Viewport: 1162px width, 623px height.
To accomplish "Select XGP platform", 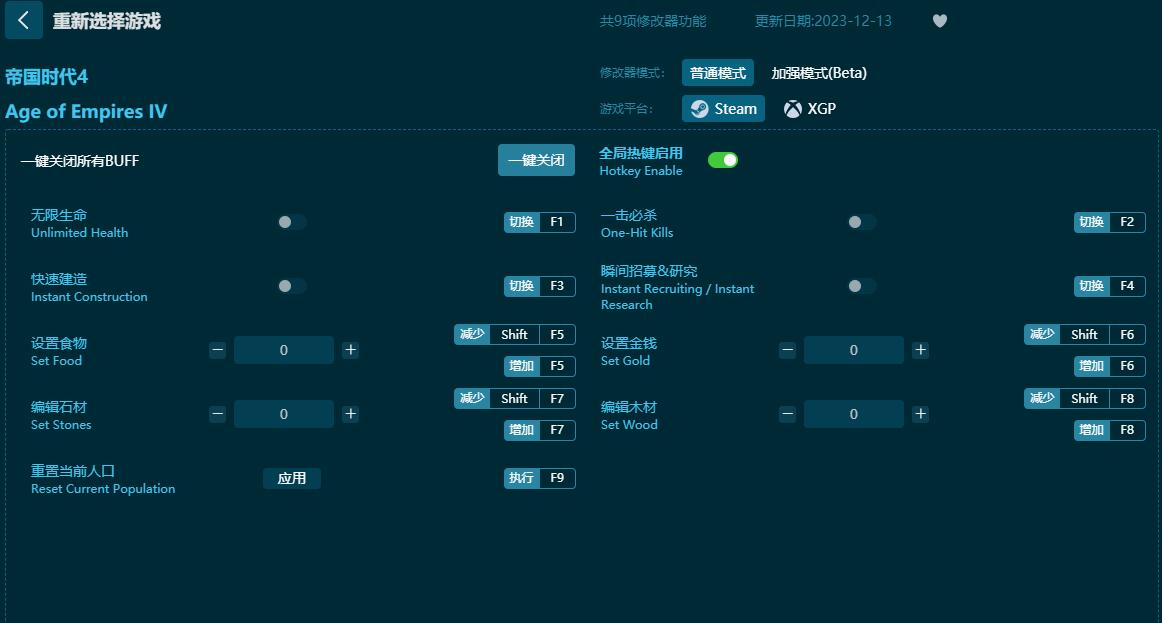I will [810, 109].
